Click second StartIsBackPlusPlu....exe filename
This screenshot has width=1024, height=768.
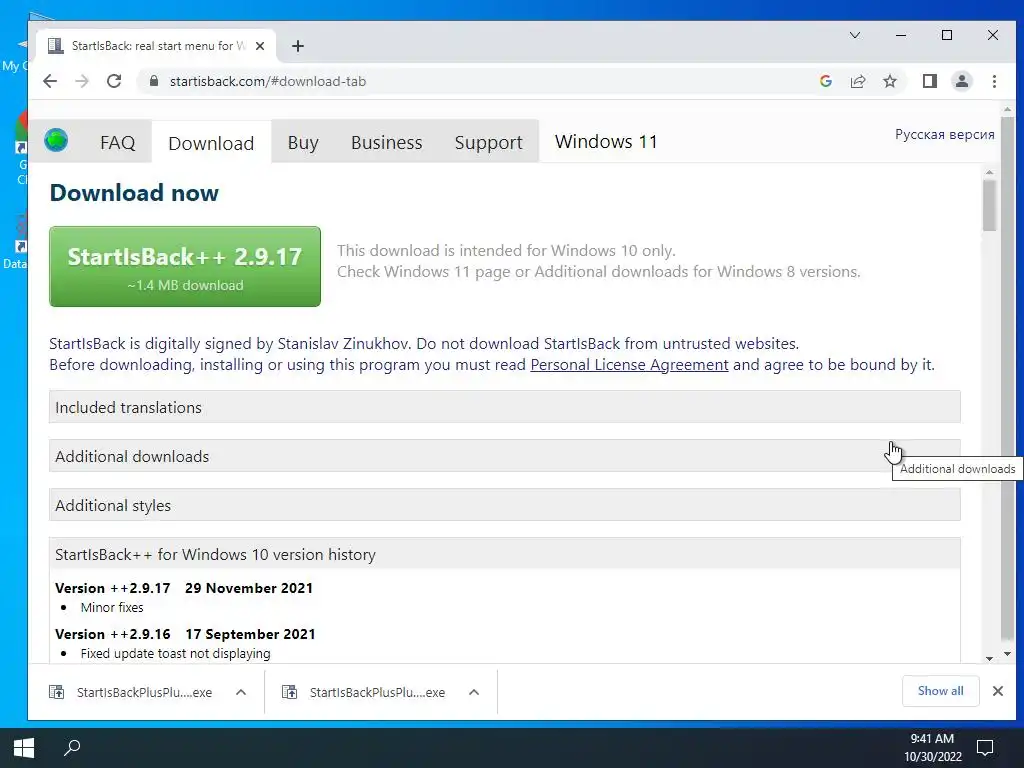click(377, 692)
